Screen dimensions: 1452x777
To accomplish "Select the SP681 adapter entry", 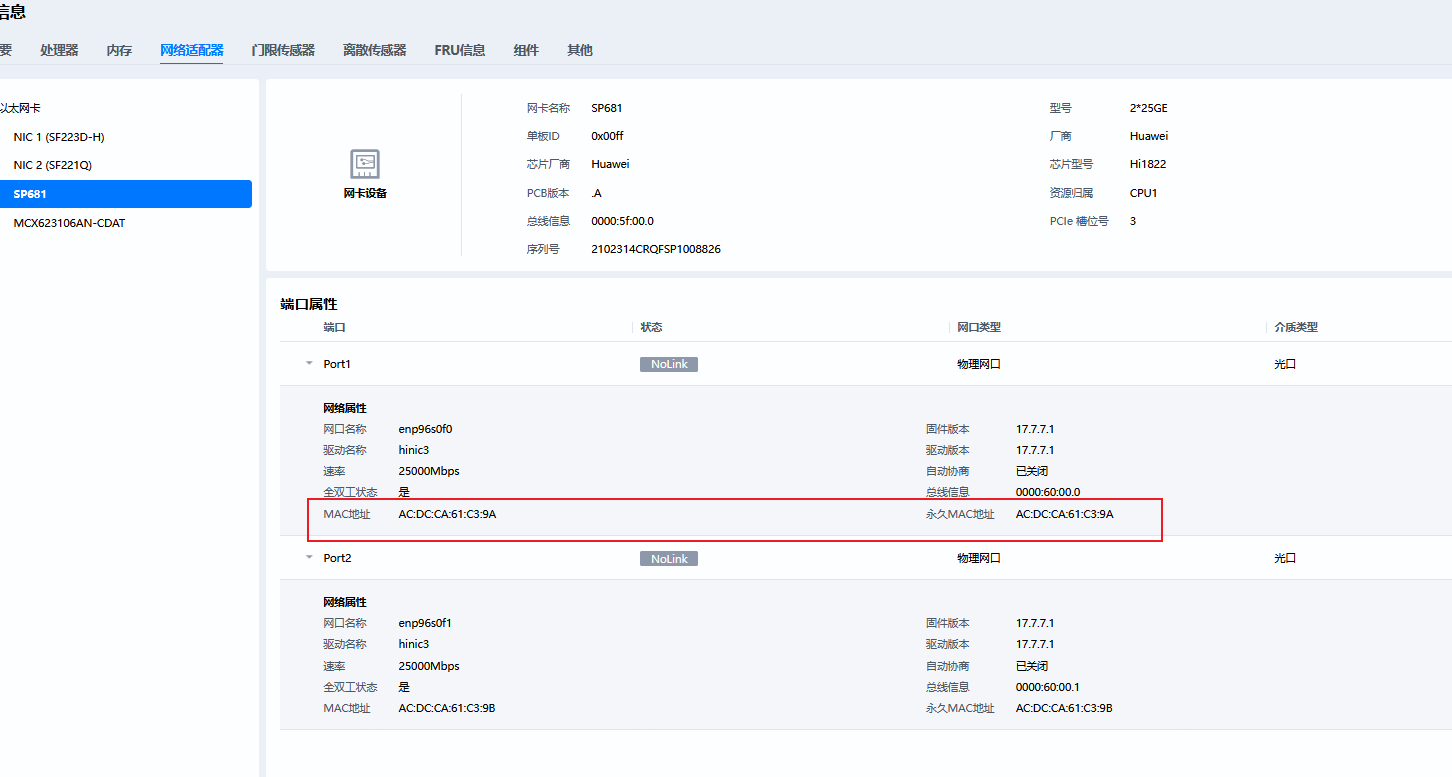I will pyautogui.click(x=126, y=194).
